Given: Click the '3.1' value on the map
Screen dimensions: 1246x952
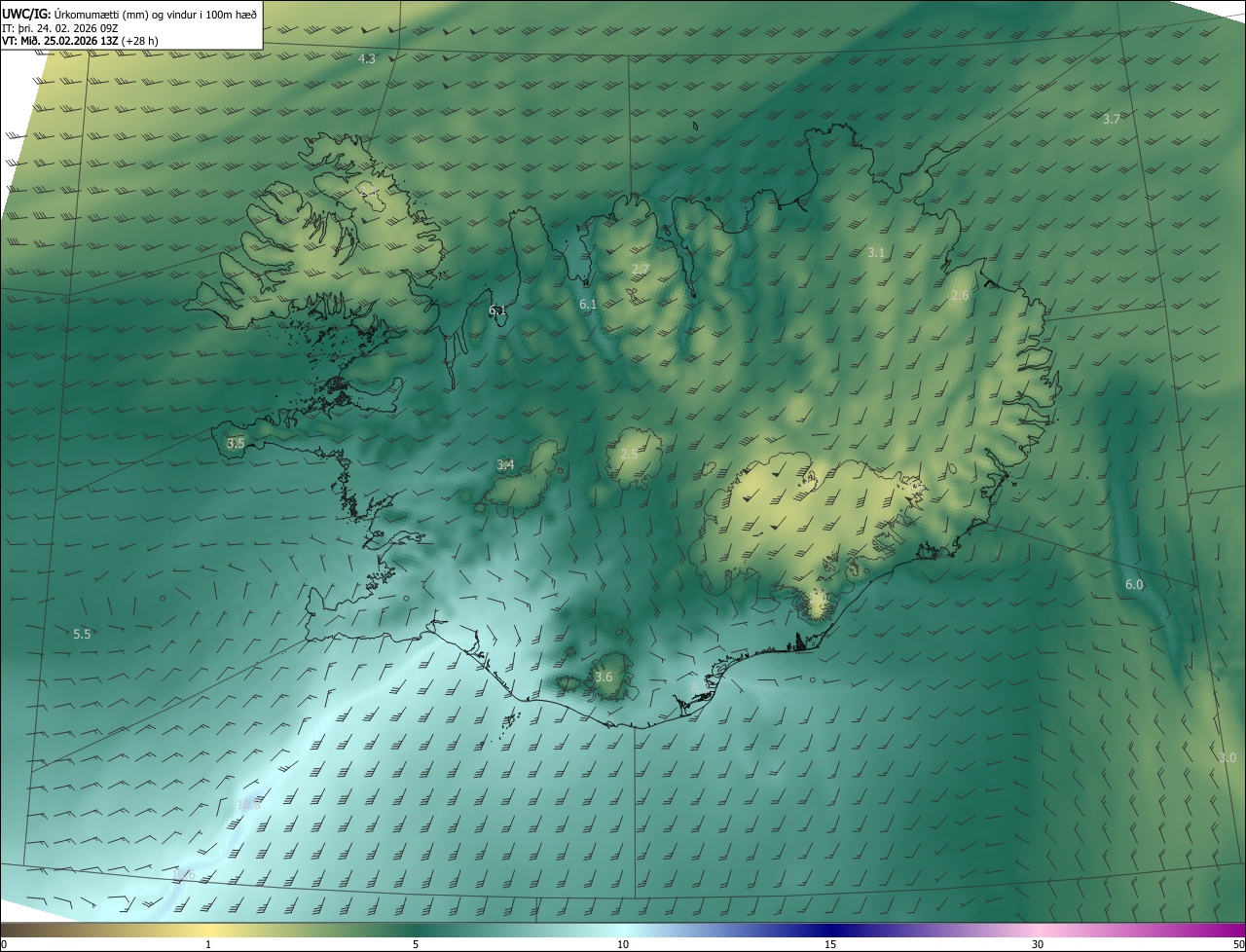Looking at the screenshot, I should point(876,252).
